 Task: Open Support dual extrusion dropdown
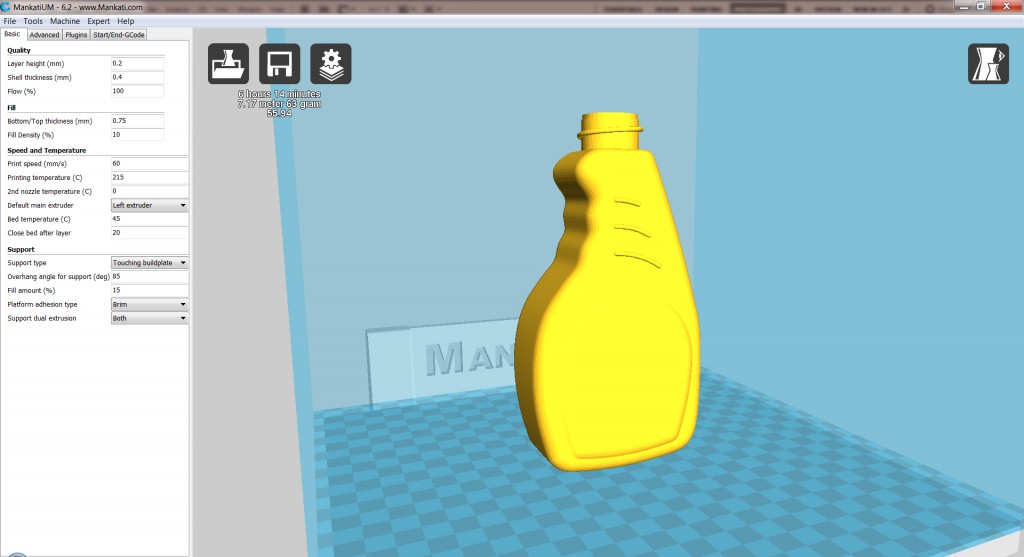click(149, 318)
